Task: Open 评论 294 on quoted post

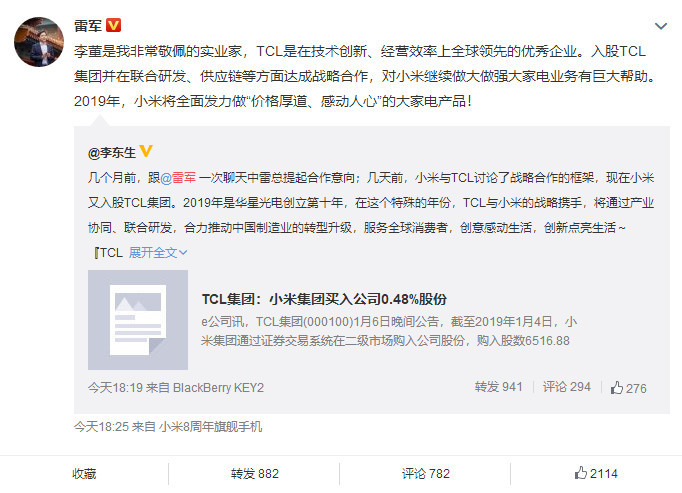Action: point(567,387)
